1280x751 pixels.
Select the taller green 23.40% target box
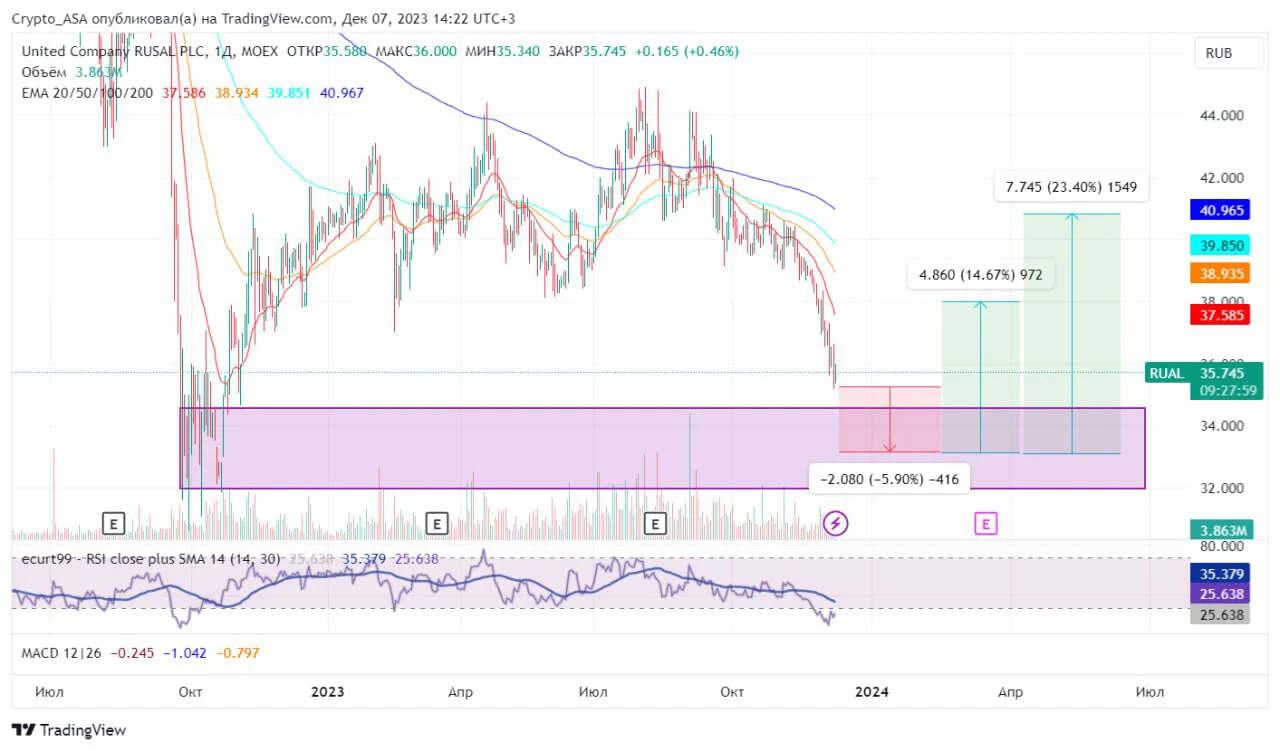point(1072,333)
